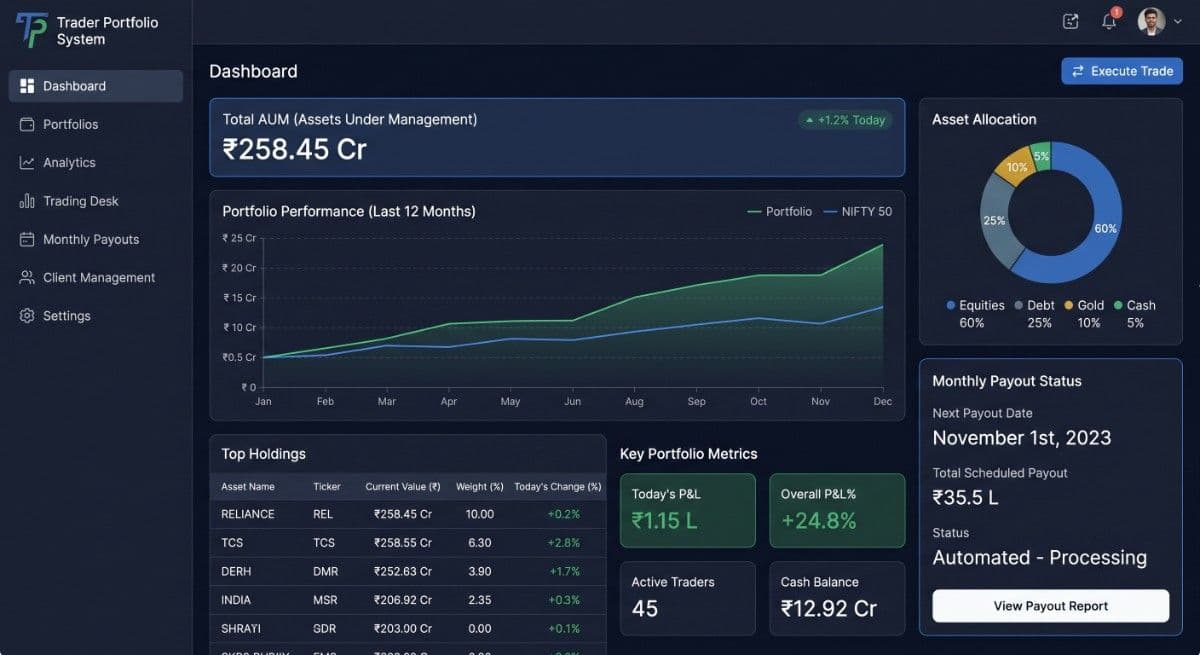
Task: Sort by Asset Name column header
Action: click(248, 487)
